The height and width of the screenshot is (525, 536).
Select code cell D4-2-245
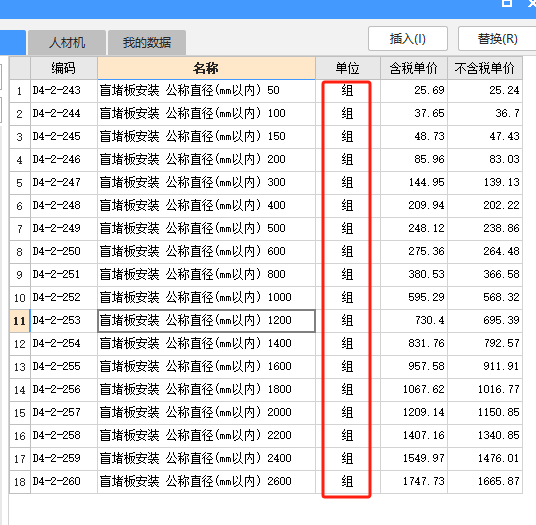click(x=64, y=136)
